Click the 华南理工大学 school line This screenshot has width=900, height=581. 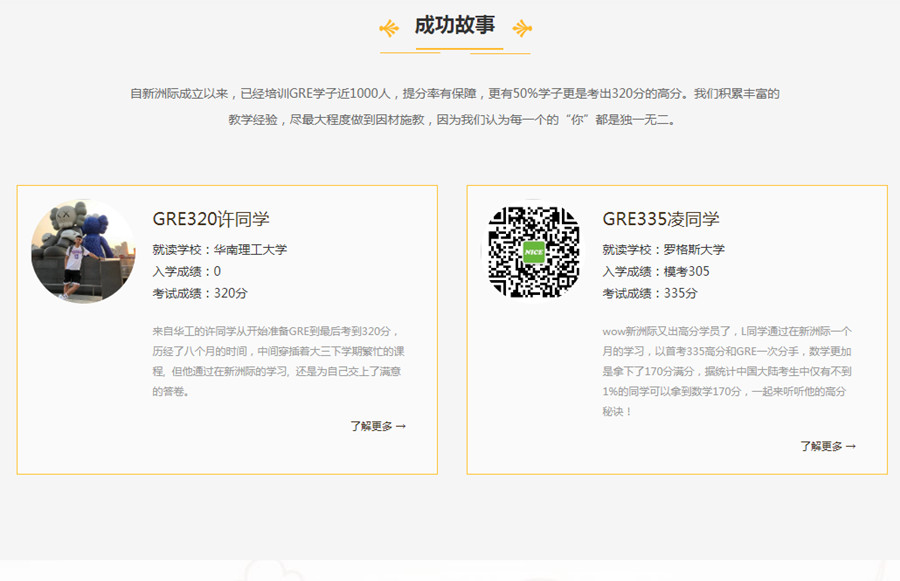(x=219, y=249)
